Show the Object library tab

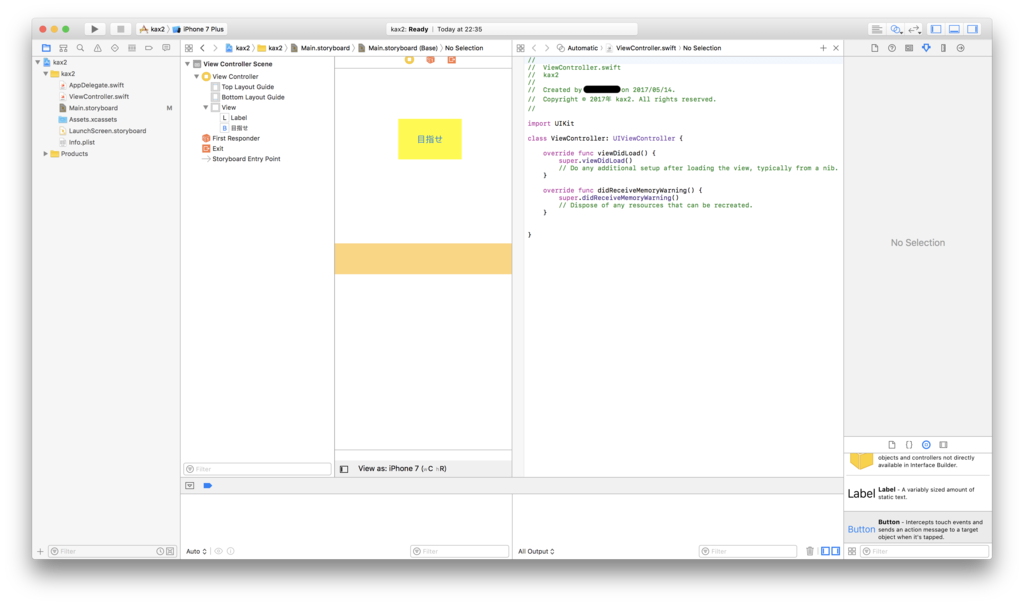tap(926, 444)
